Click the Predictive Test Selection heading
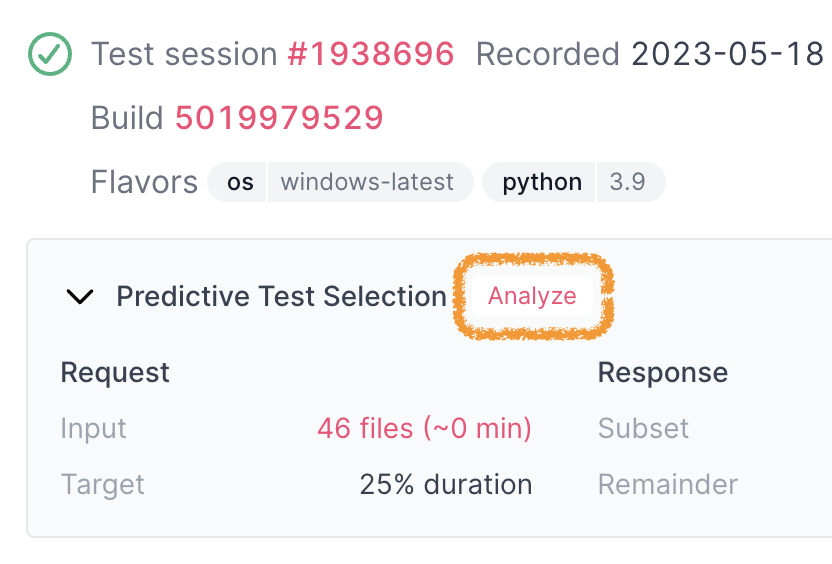Image resolution: width=832 pixels, height=564 pixels. coord(281,296)
